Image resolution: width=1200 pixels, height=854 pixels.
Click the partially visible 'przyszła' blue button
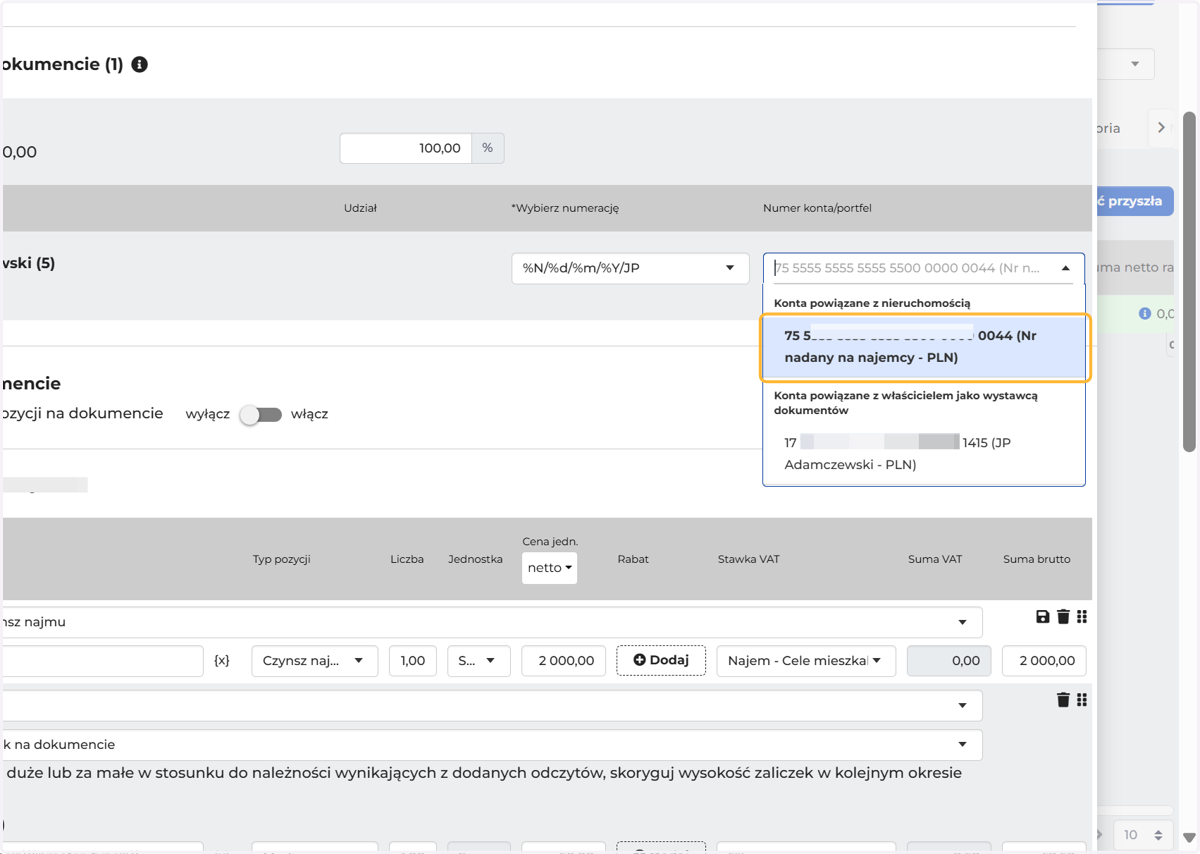(x=1135, y=200)
